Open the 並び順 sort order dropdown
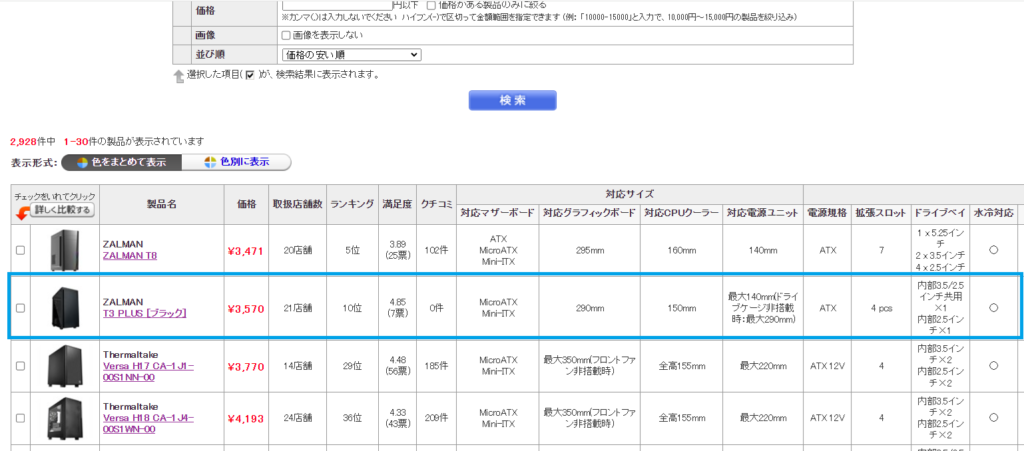 click(351, 55)
